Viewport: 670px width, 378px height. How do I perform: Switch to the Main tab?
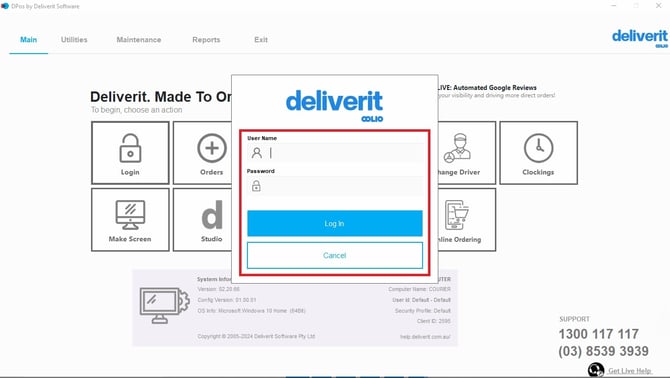(x=29, y=40)
